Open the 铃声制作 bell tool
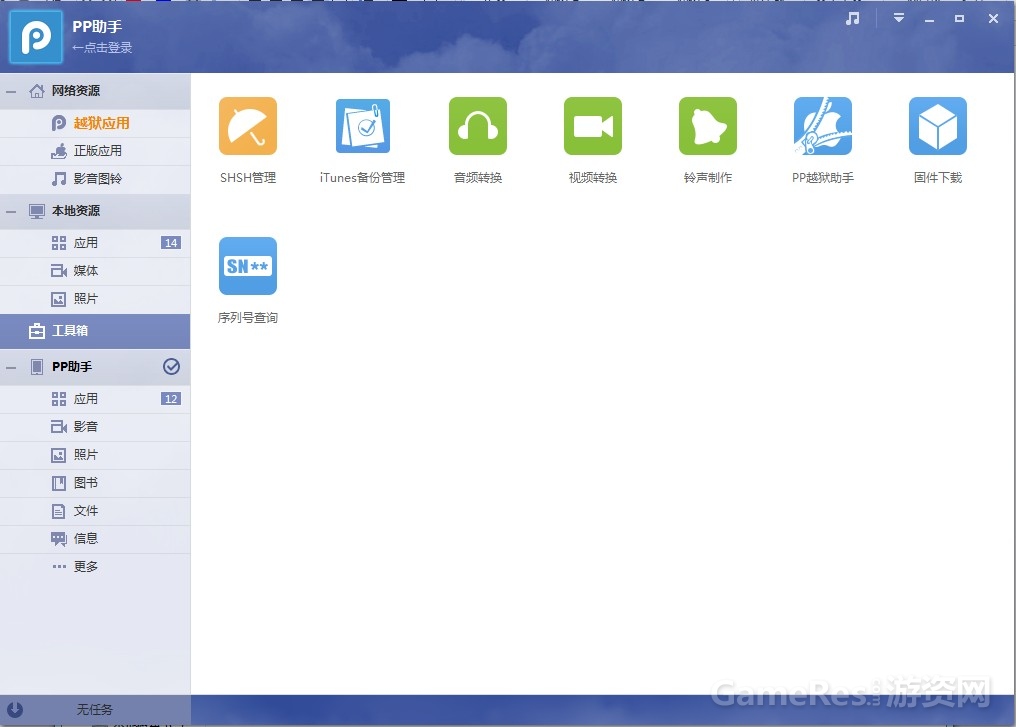 [708, 126]
